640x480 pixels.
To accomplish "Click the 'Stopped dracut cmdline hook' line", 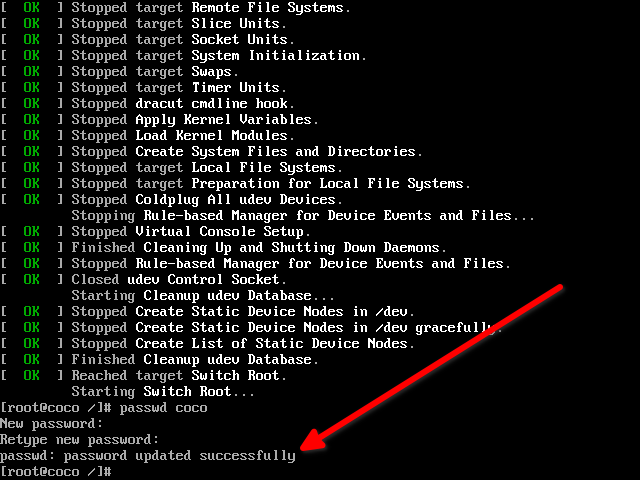I will point(182,104).
